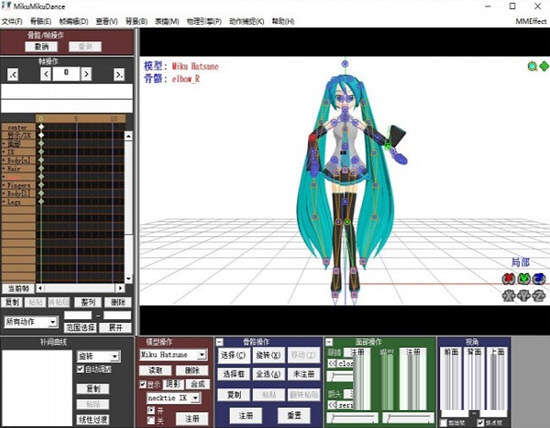This screenshot has width=550, height=428.
Task: Open the MMEffect menu
Action: click(x=531, y=21)
